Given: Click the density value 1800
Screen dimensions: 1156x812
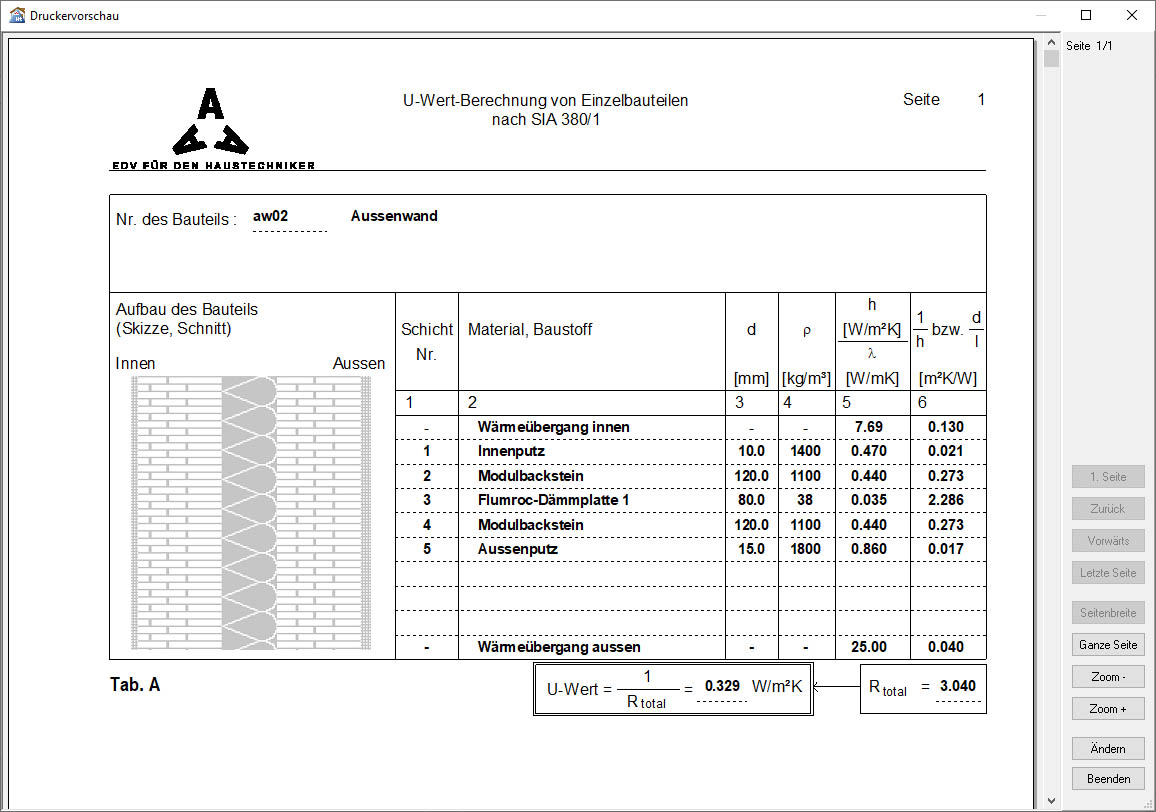Looking at the screenshot, I should pos(805,549).
